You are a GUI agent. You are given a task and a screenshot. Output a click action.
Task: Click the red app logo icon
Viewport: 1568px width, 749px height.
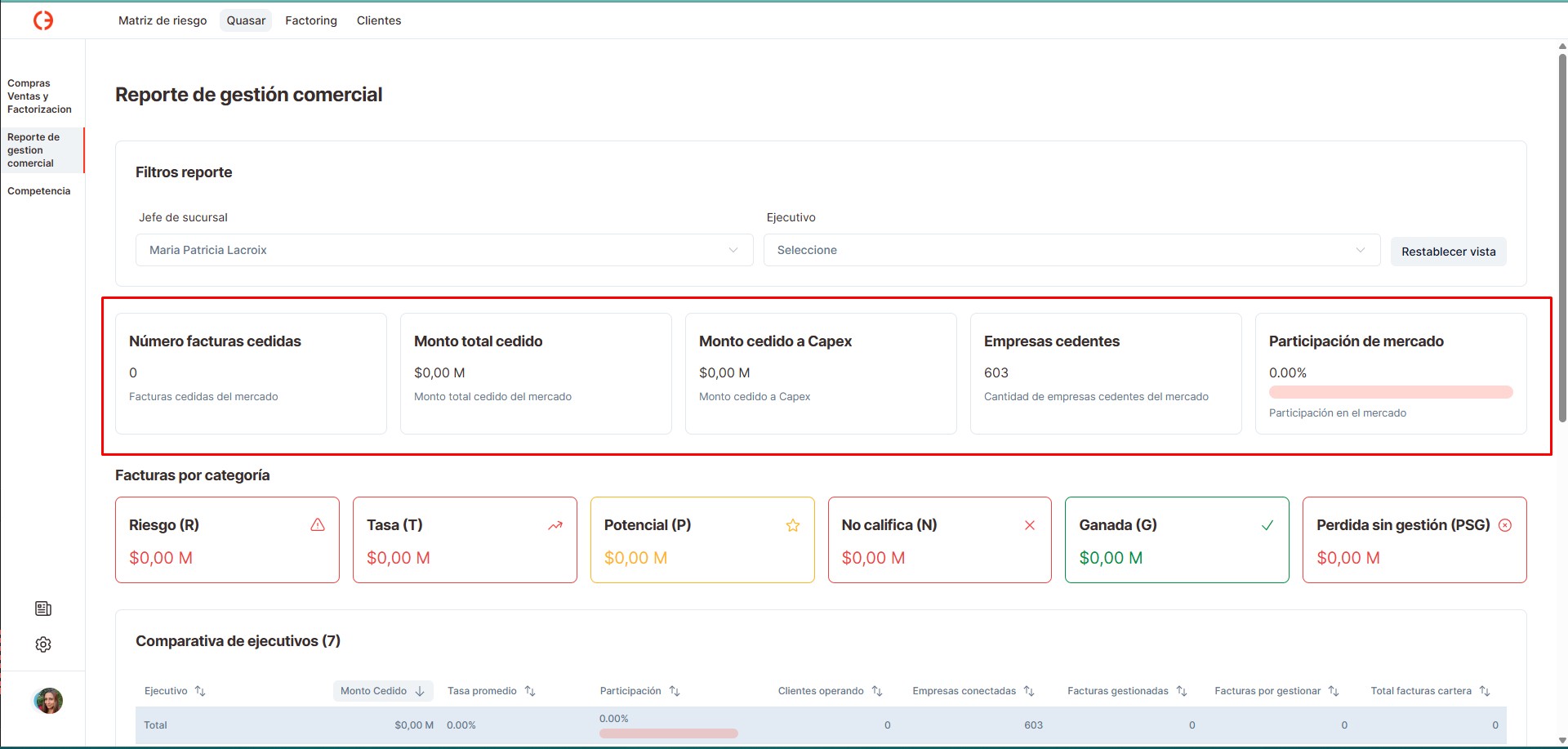coord(43,20)
